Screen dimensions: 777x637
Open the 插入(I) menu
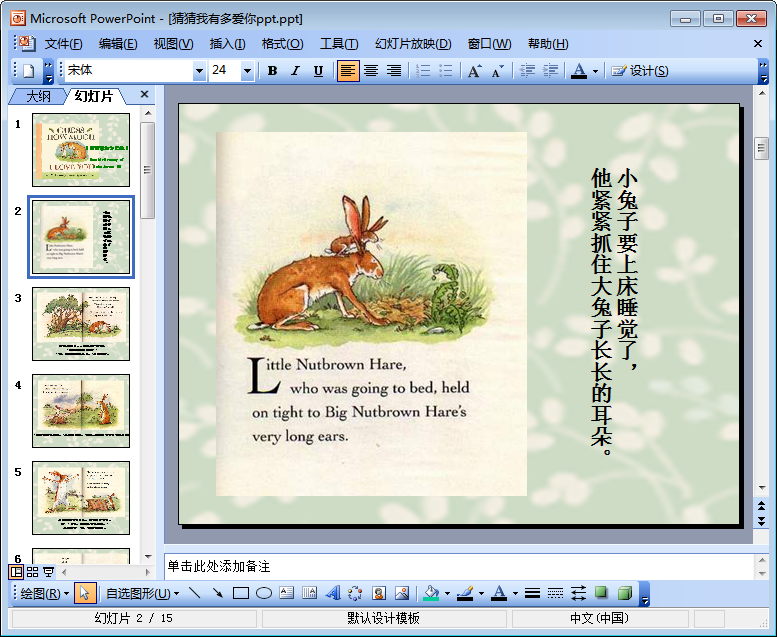227,44
